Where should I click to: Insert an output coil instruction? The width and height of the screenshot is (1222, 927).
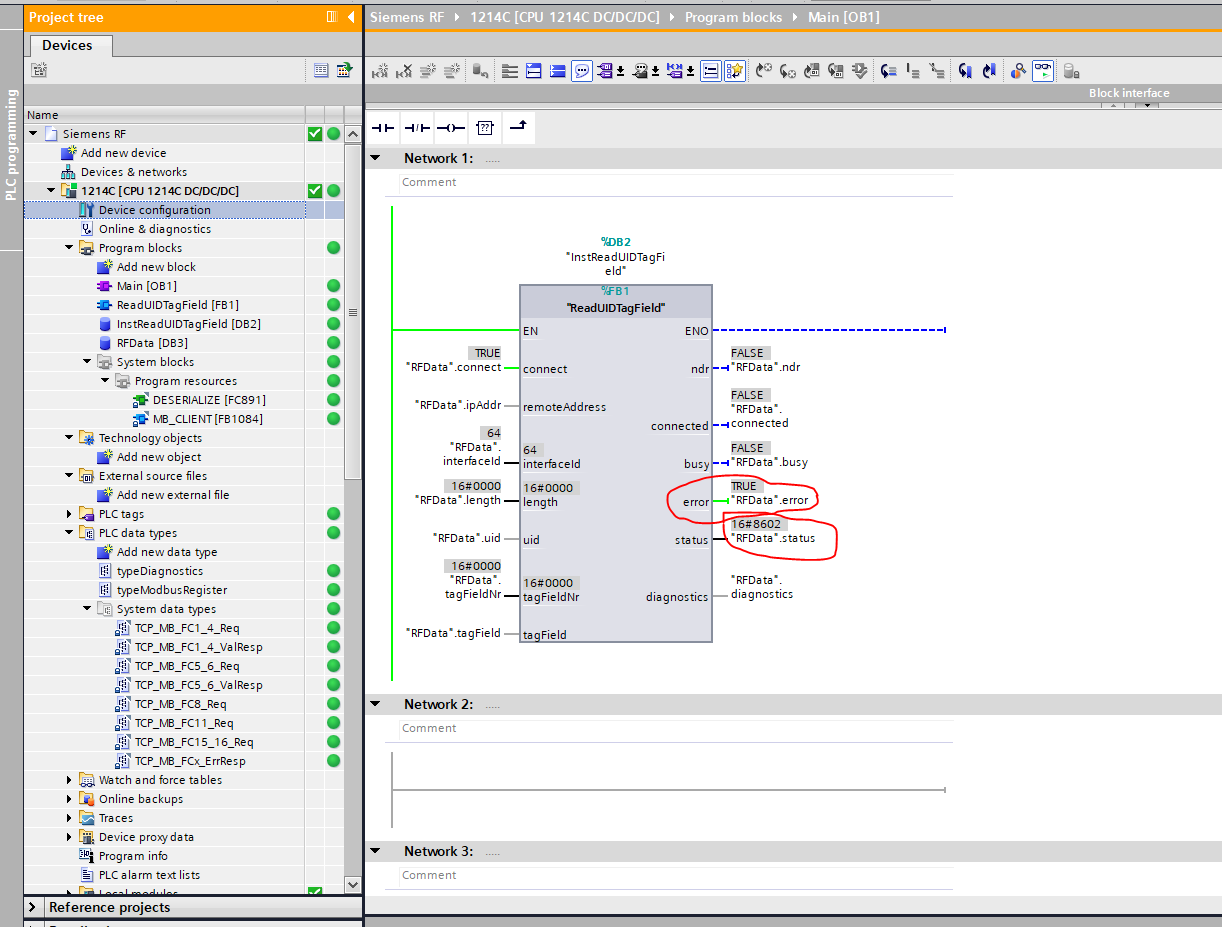coord(450,128)
